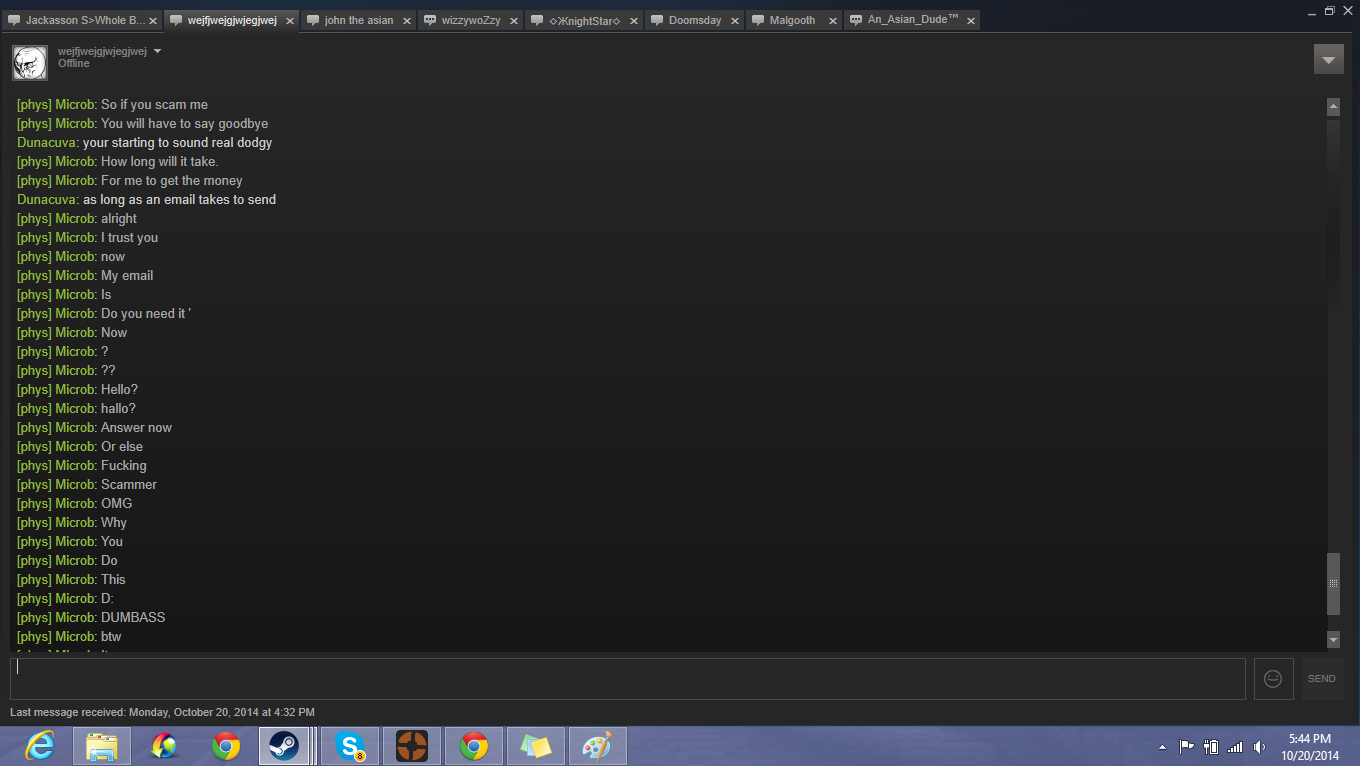The image size is (1366, 768).
Task: Open Skype from the taskbar
Action: coord(350,747)
